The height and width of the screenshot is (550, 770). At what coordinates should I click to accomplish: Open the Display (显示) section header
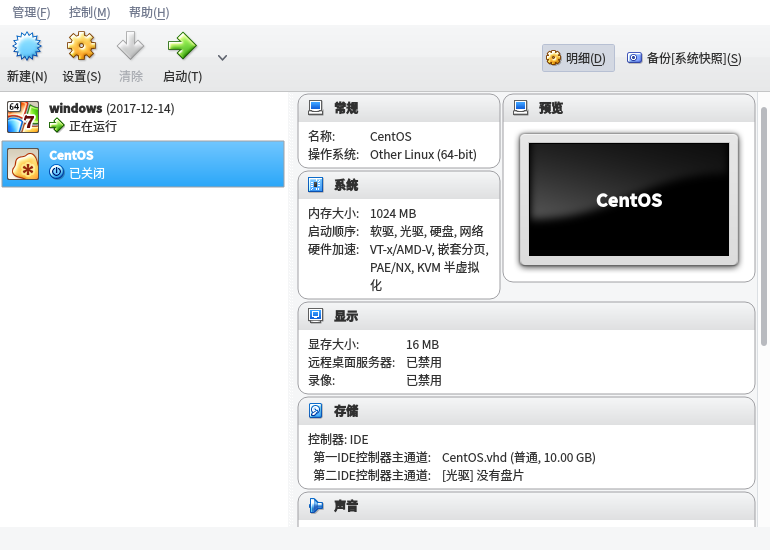point(526,316)
